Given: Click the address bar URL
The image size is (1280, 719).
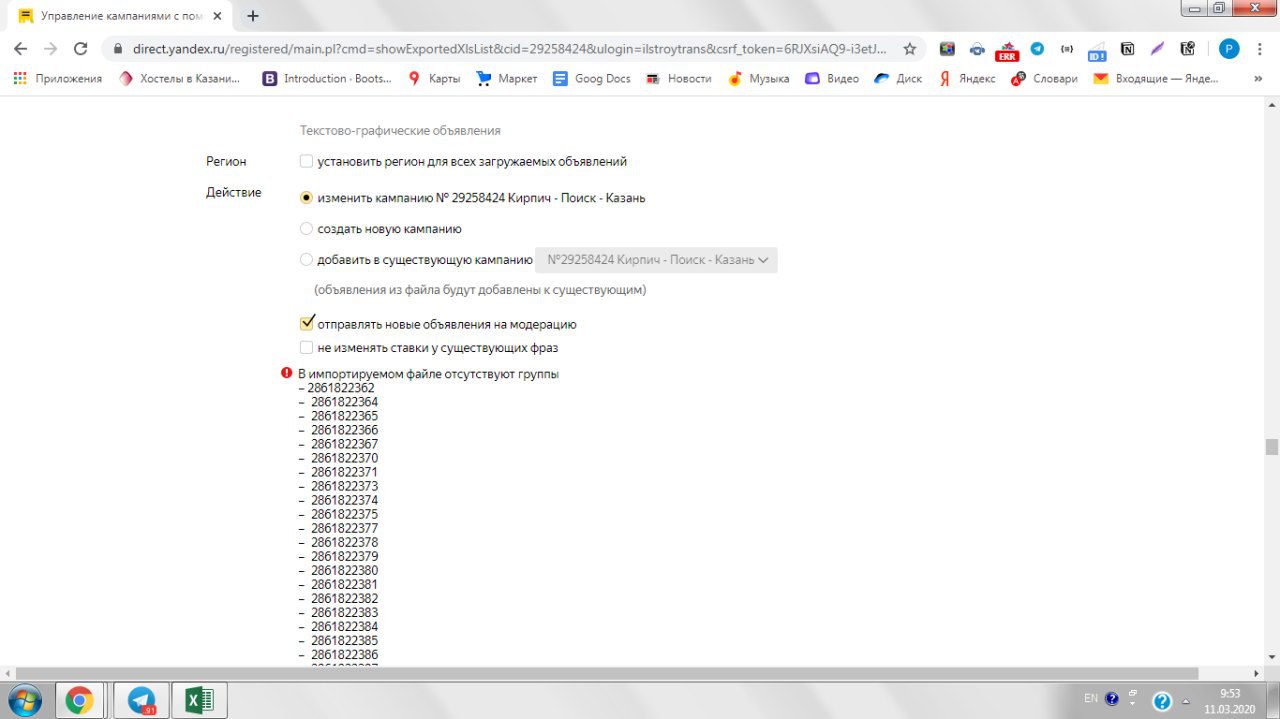Looking at the screenshot, I should click(509, 48).
